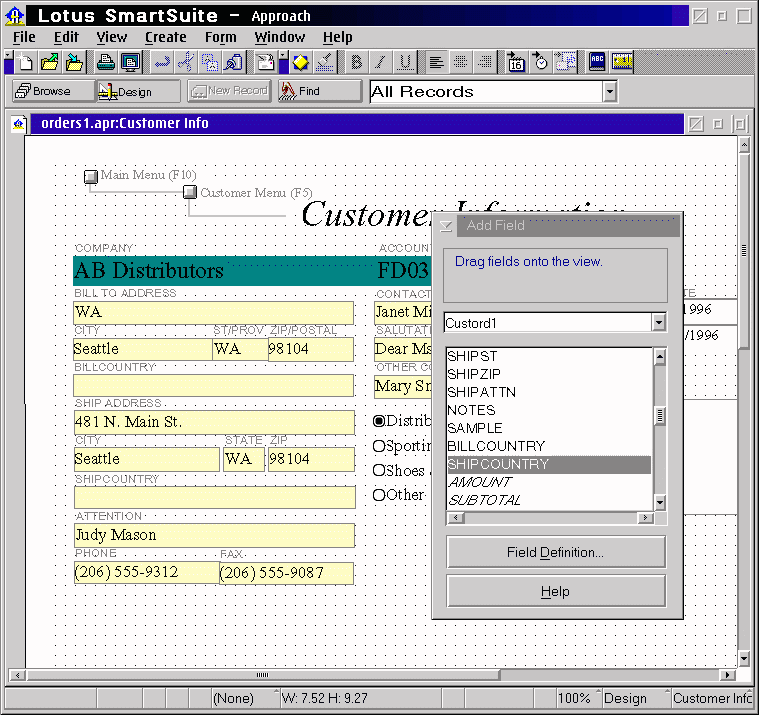
Task: Click the insert date calendar icon
Action: [x=516, y=62]
